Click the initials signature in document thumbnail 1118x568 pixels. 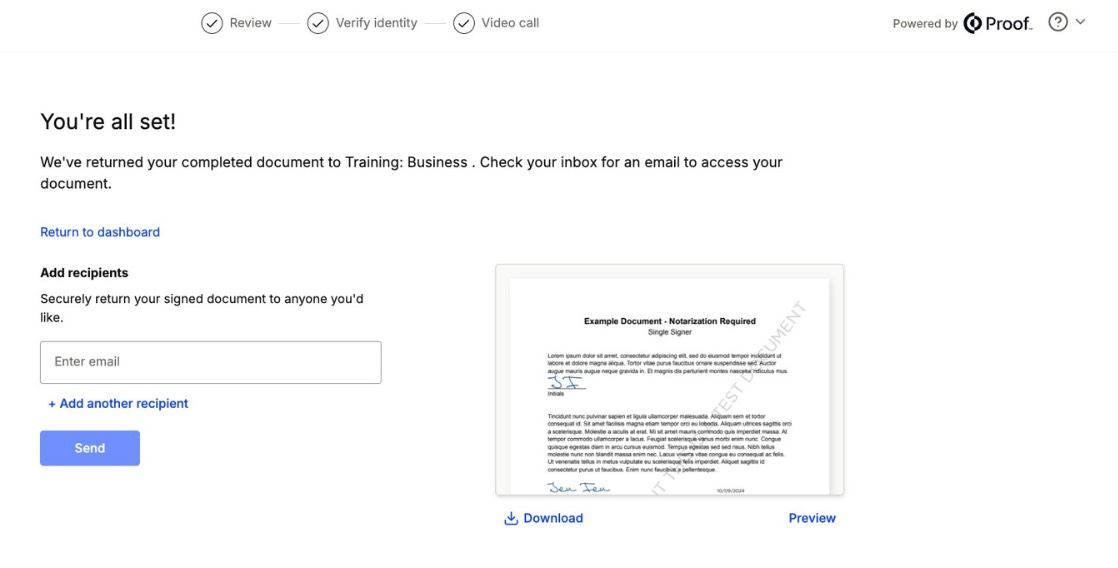[566, 383]
